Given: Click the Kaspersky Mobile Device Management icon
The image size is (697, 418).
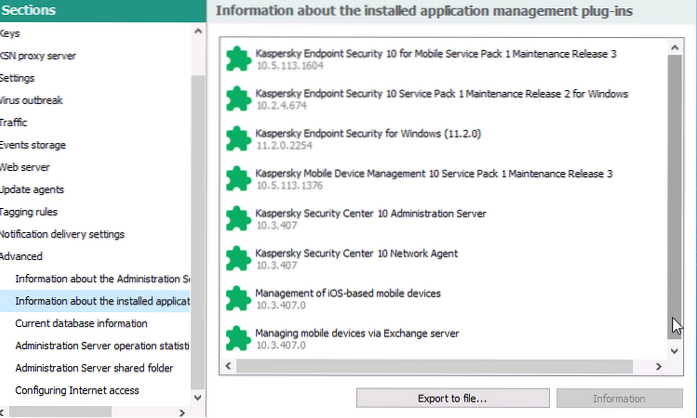Looking at the screenshot, I should (237, 179).
